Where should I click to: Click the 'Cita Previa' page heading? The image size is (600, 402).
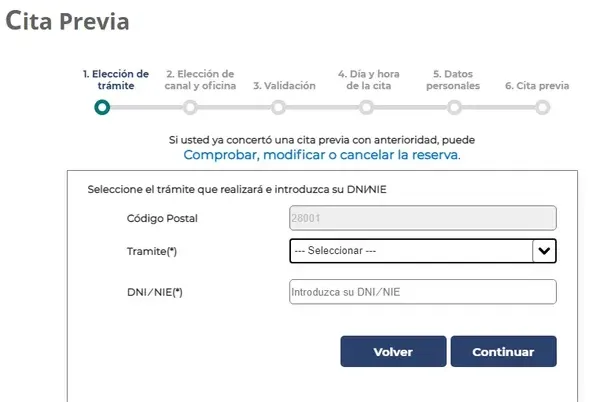[67, 21]
